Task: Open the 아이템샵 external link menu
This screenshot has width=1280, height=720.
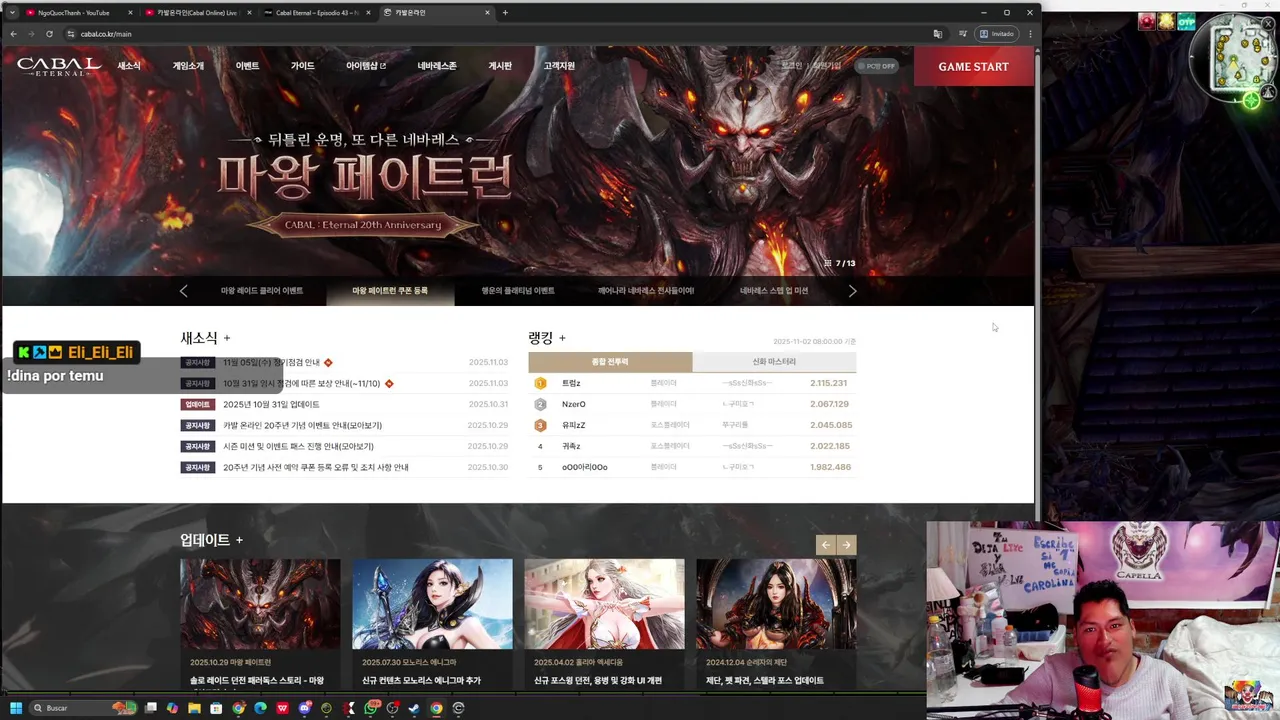Action: tap(366, 66)
